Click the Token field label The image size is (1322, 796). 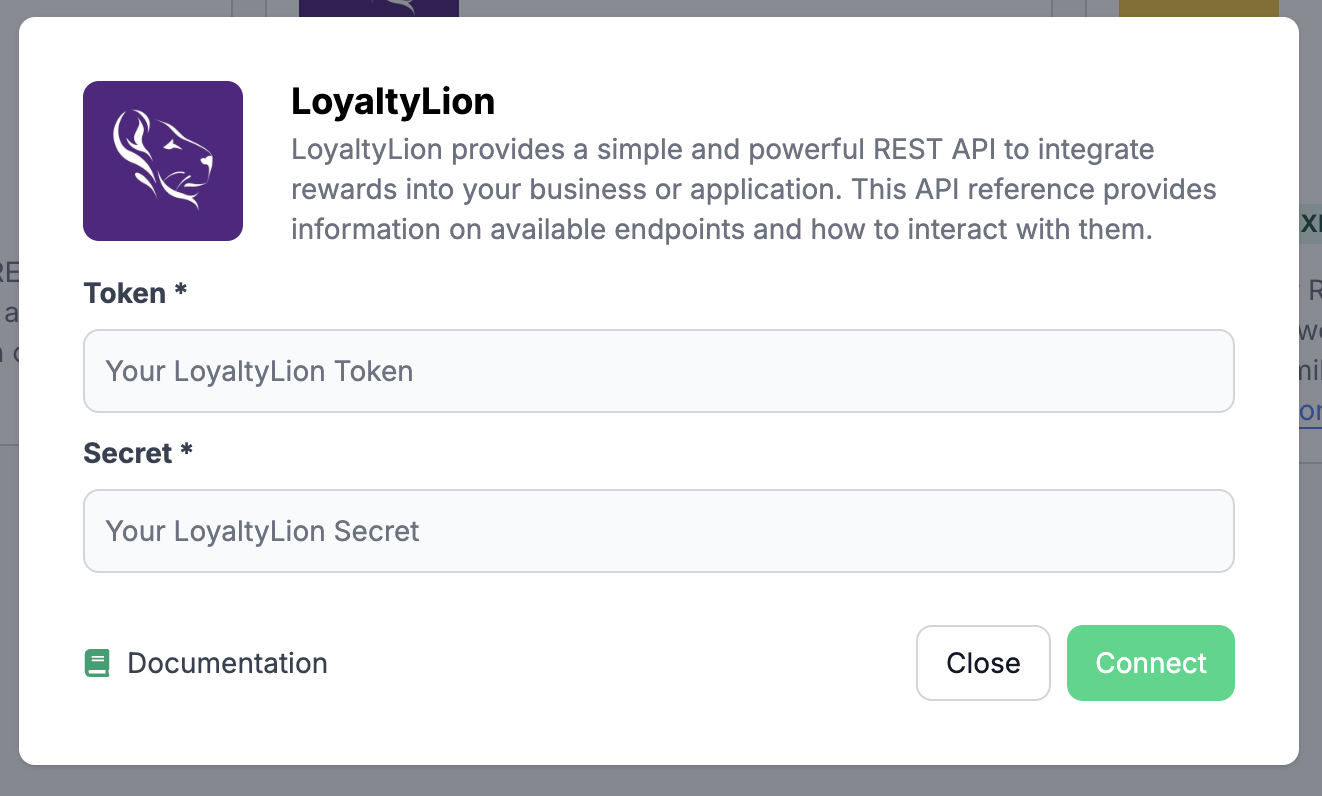(x=124, y=293)
